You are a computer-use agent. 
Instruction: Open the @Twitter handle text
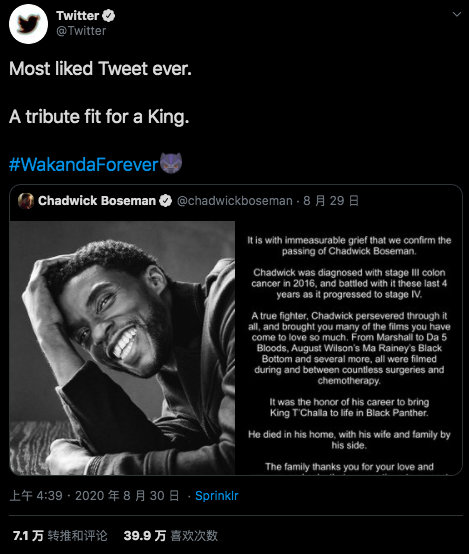point(81,31)
